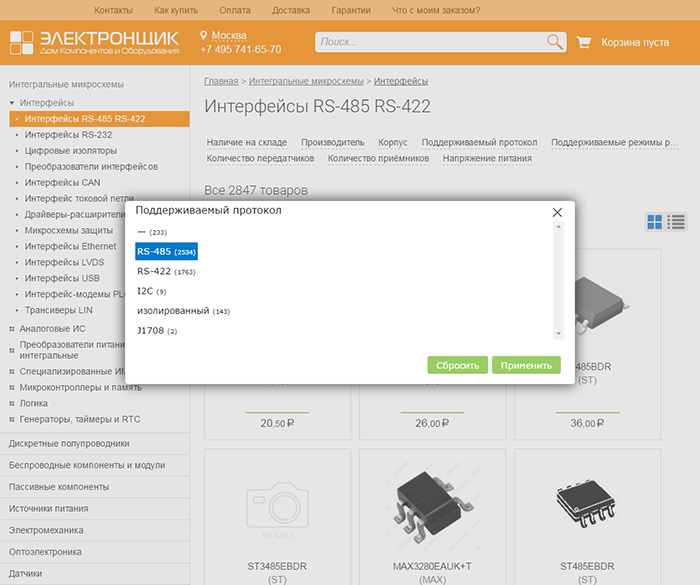Select the RS-485 (2534) option
Screen dimensions: 700x585
click(x=166, y=251)
